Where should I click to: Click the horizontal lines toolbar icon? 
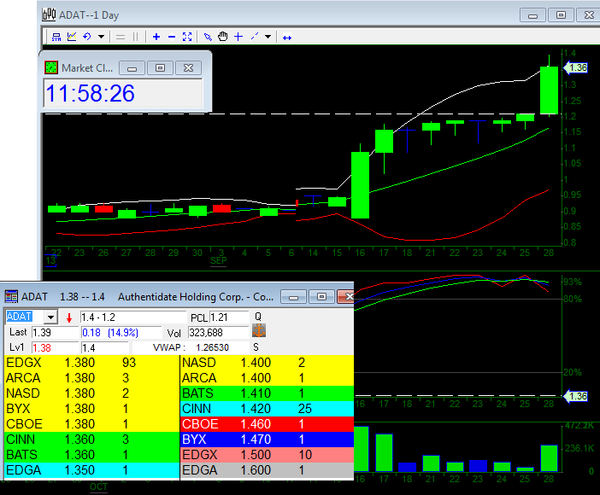[121, 37]
